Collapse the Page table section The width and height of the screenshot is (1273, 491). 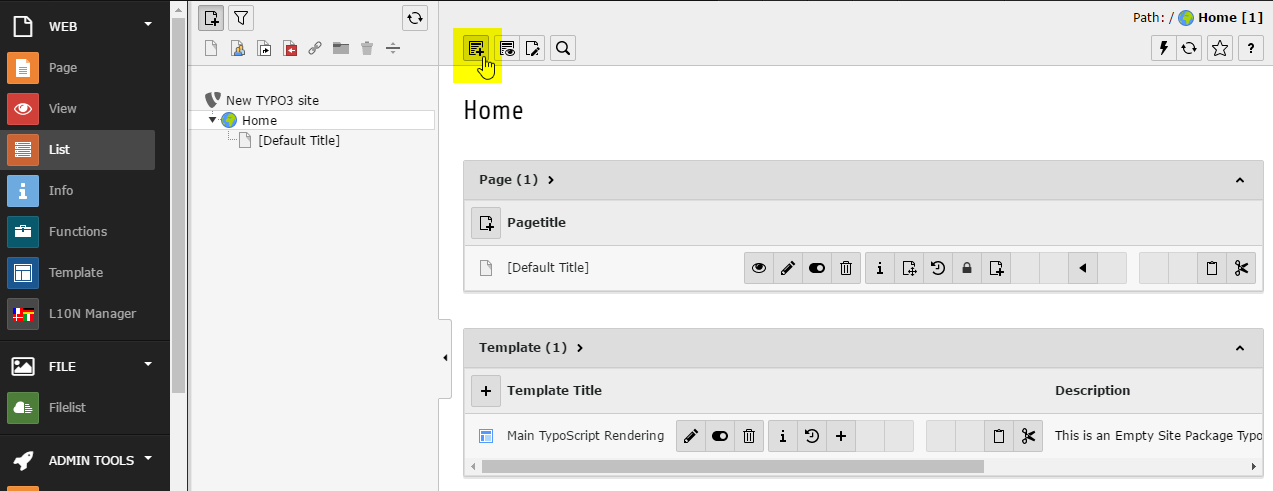(1240, 180)
